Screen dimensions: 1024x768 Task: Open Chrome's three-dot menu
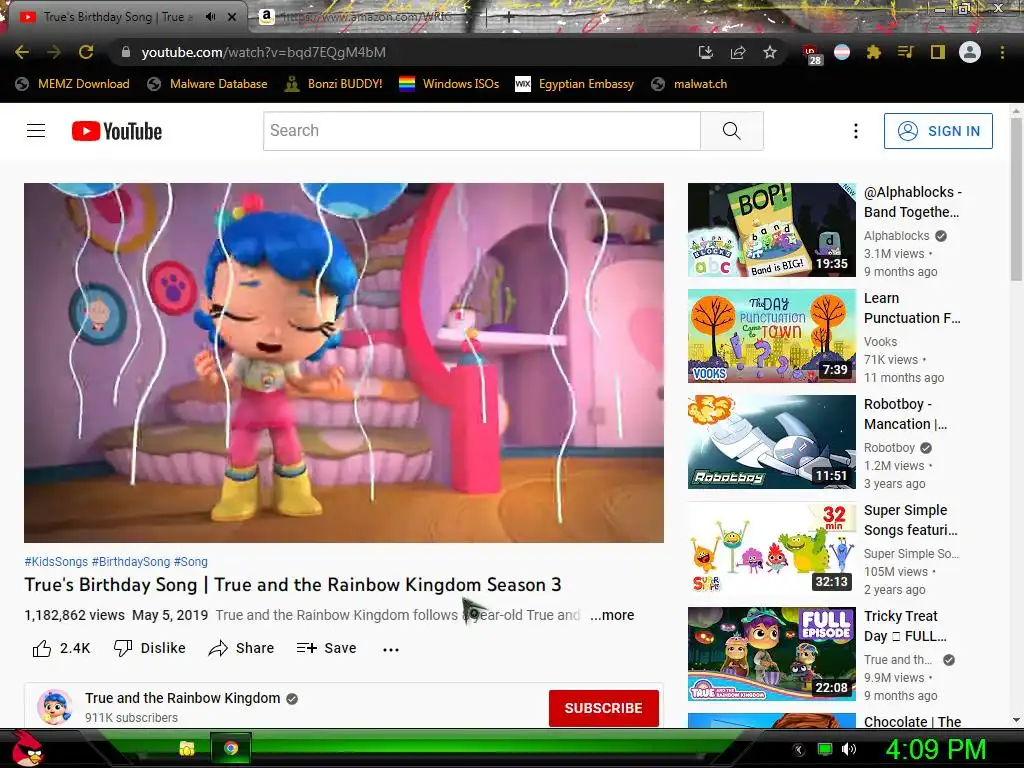[1002, 52]
